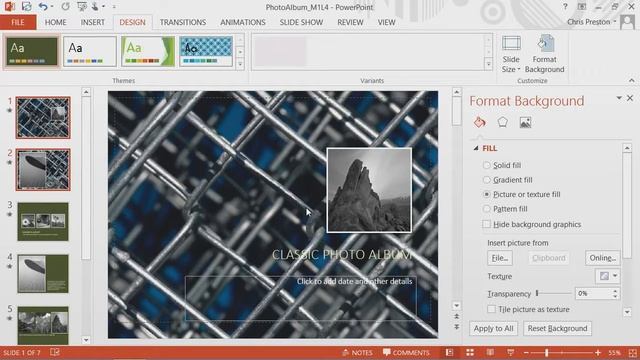Expand the Variants gallery more arrow
The image size is (640, 360).
tap(488, 64)
